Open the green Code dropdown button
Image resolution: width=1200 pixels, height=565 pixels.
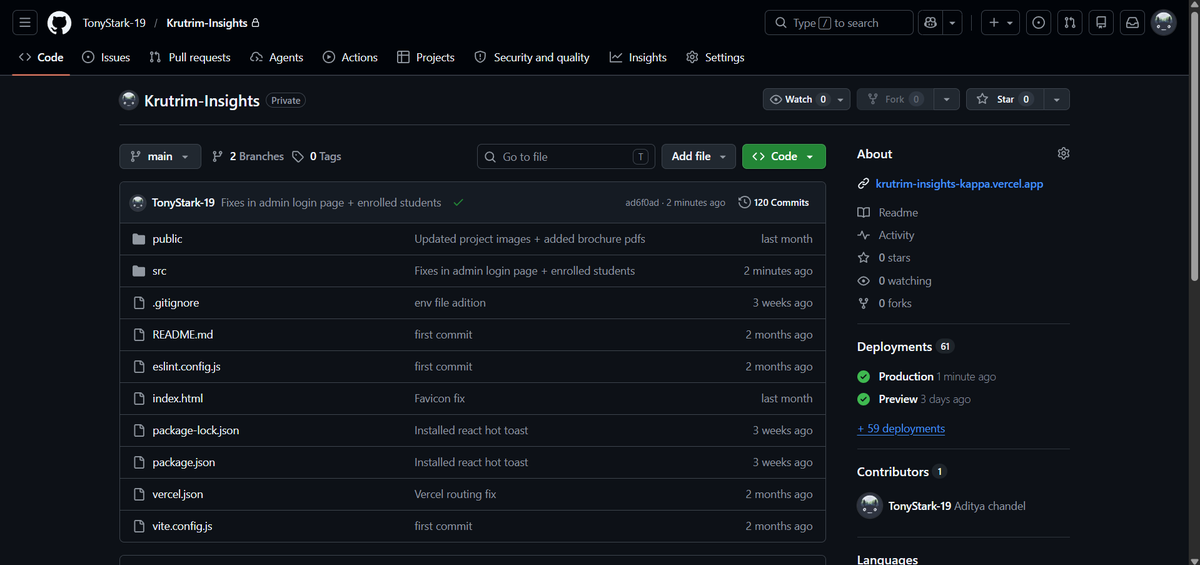pos(784,156)
